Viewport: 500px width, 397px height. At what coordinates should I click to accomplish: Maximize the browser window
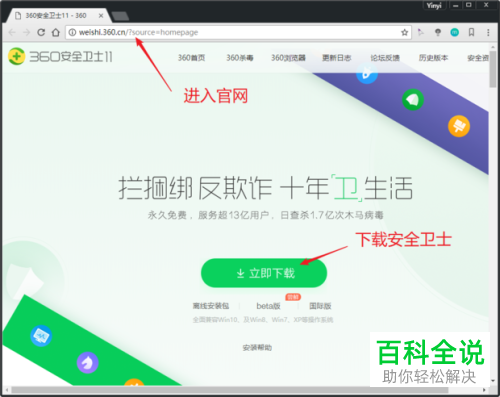coord(469,5)
